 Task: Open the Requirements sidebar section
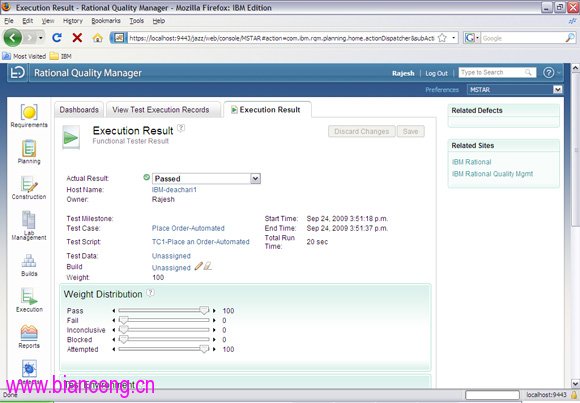pyautogui.click(x=29, y=116)
